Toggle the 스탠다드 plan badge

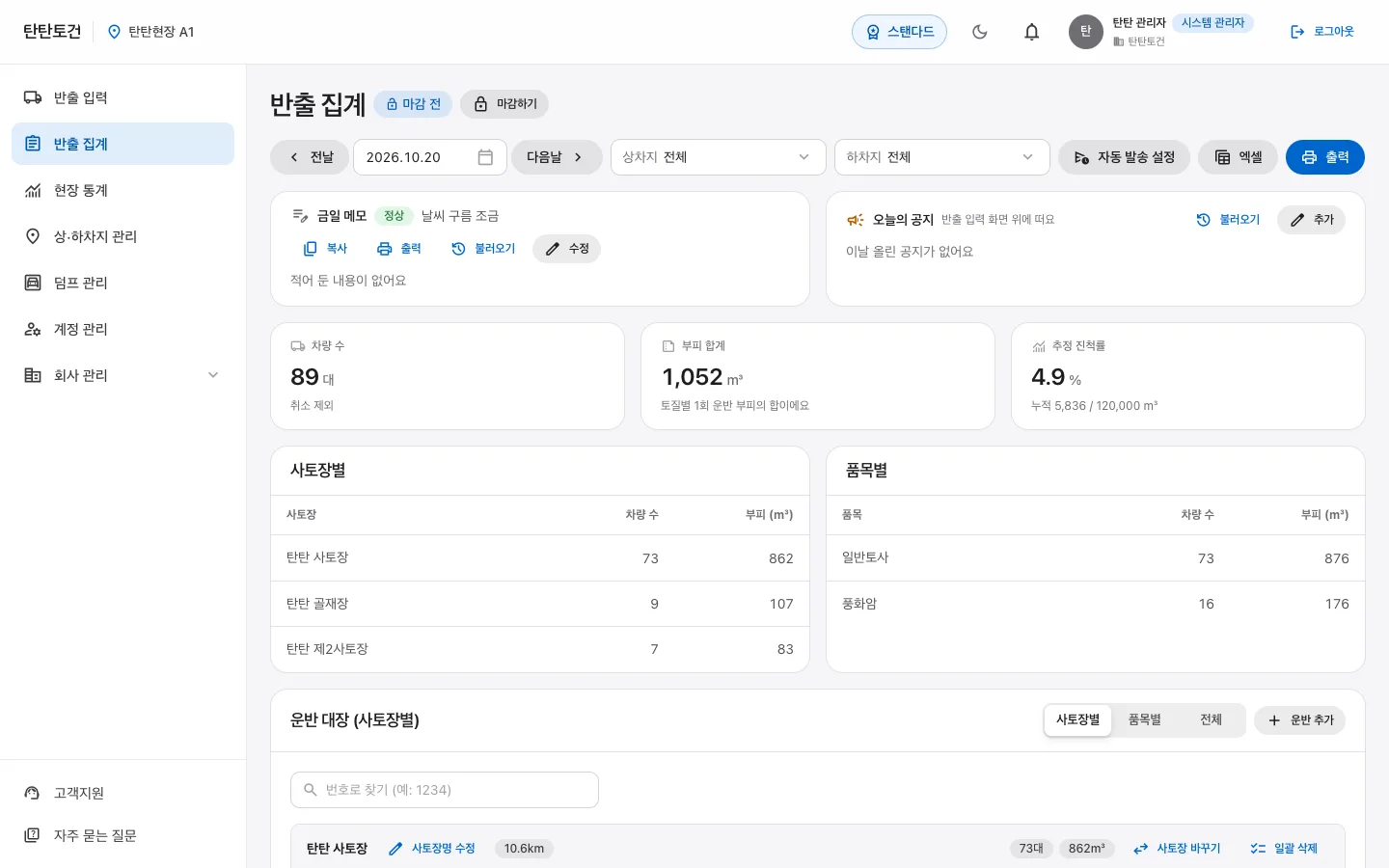pos(899,32)
